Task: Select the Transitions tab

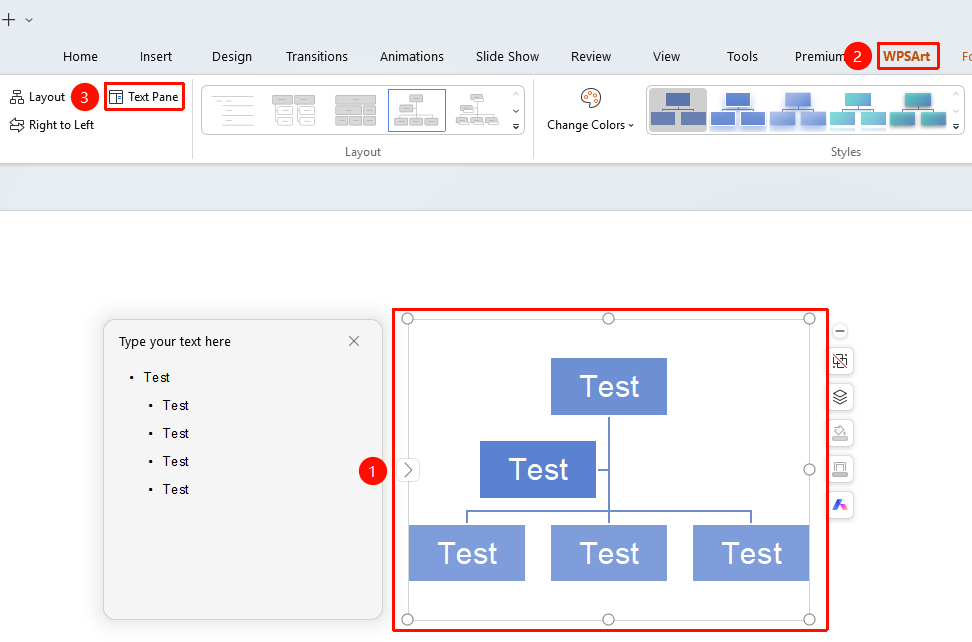Action: (317, 56)
